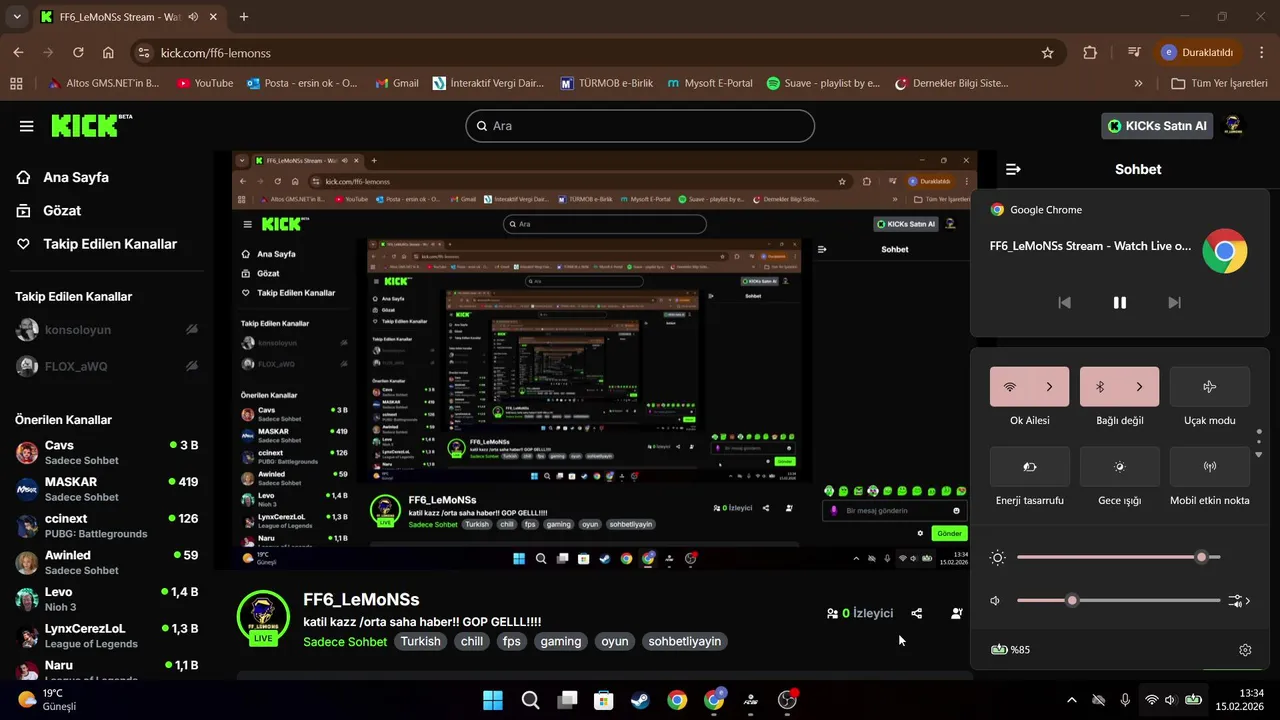Open Steam from the taskbar

point(640,700)
